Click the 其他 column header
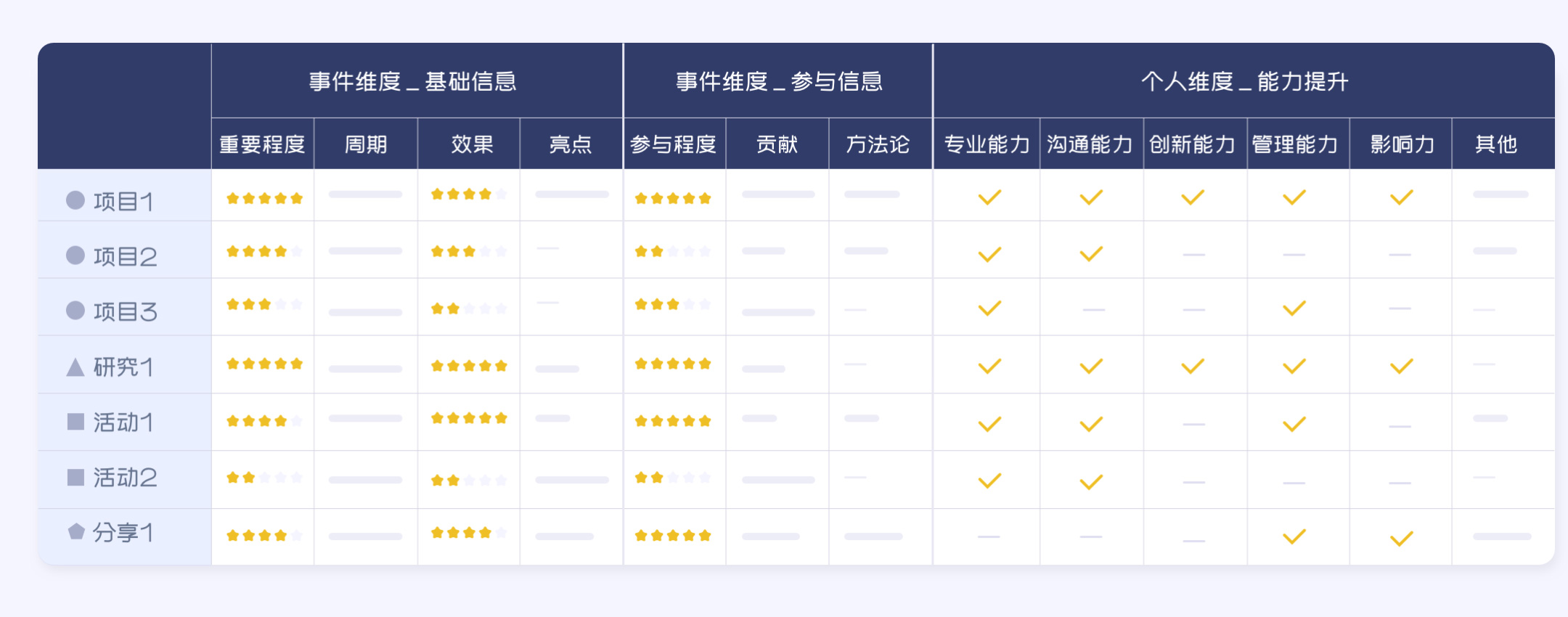 click(1496, 144)
